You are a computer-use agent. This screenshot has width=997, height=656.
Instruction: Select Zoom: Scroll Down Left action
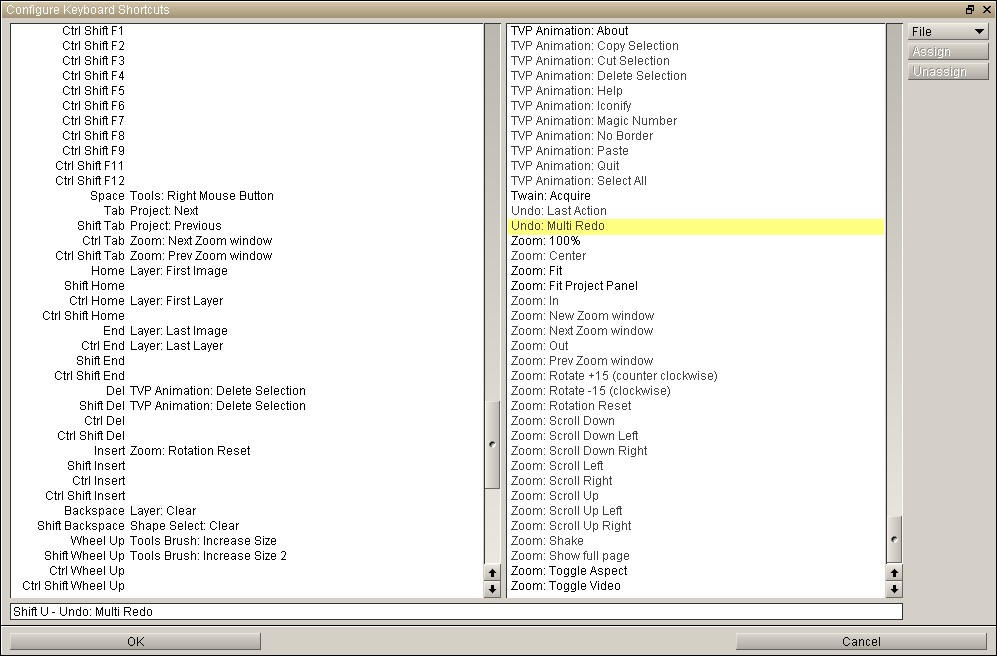click(x=696, y=435)
